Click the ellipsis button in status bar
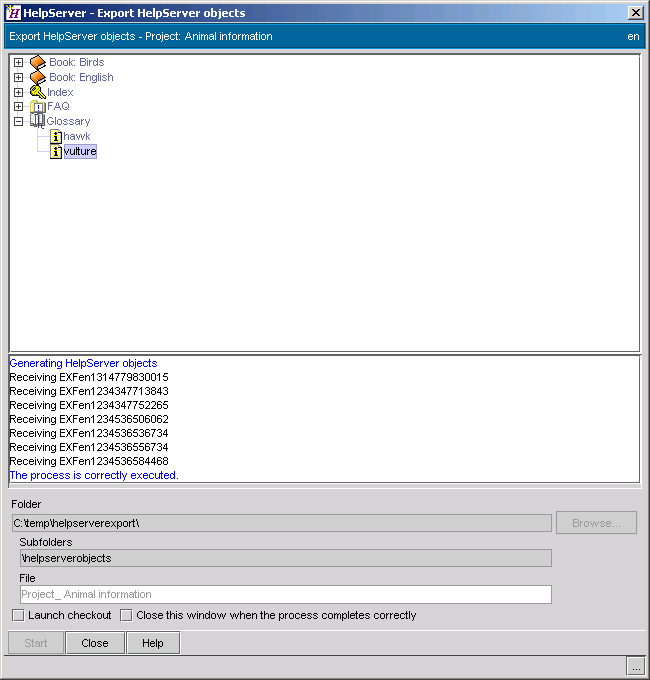 pos(636,667)
